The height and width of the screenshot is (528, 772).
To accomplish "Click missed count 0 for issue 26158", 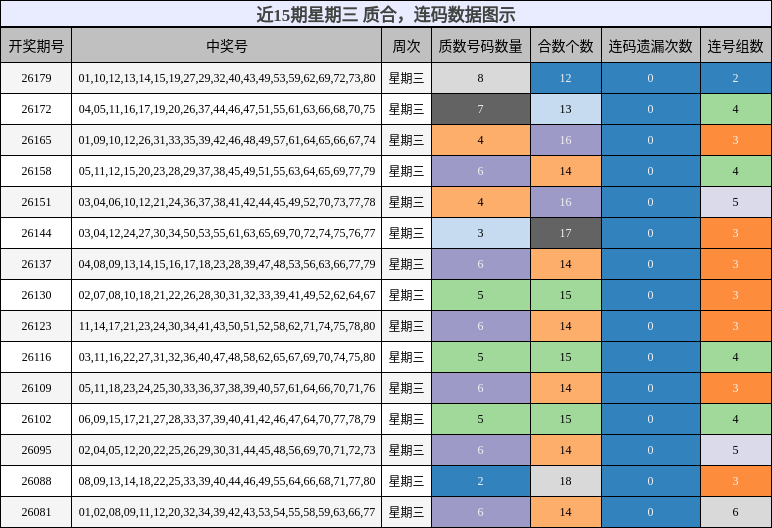I will 650,171.
